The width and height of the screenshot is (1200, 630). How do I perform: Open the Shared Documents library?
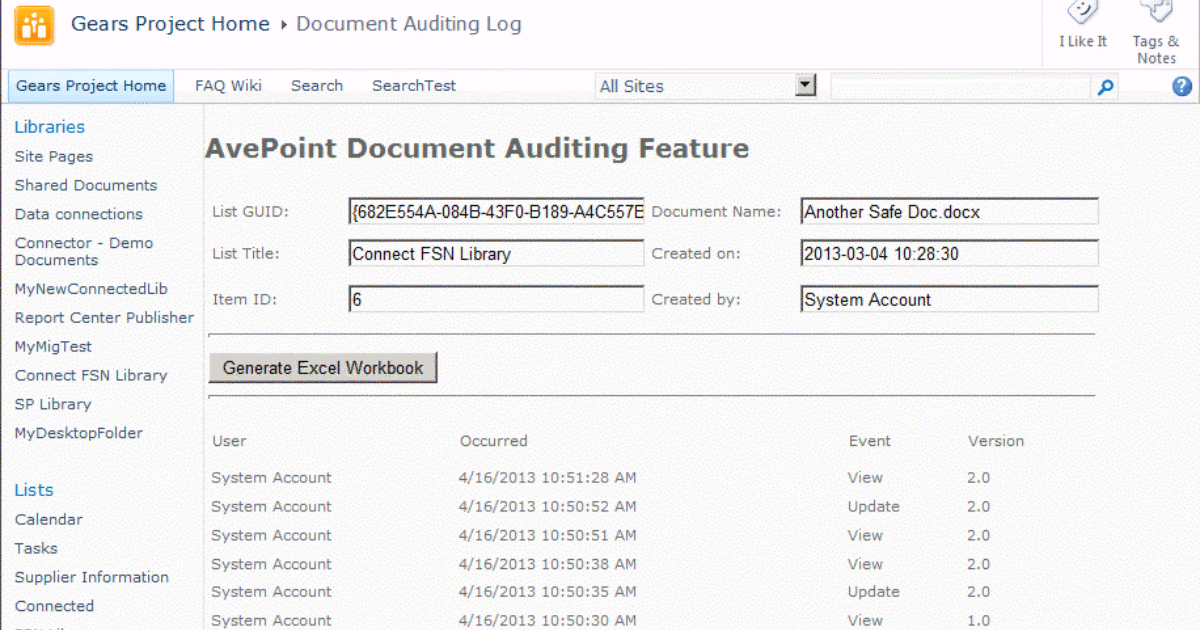click(x=85, y=185)
